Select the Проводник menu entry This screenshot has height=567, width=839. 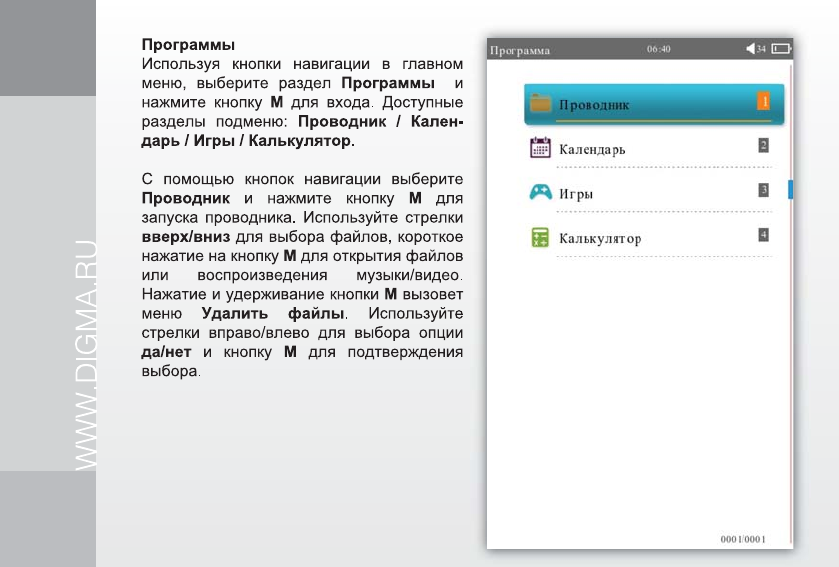tap(654, 104)
